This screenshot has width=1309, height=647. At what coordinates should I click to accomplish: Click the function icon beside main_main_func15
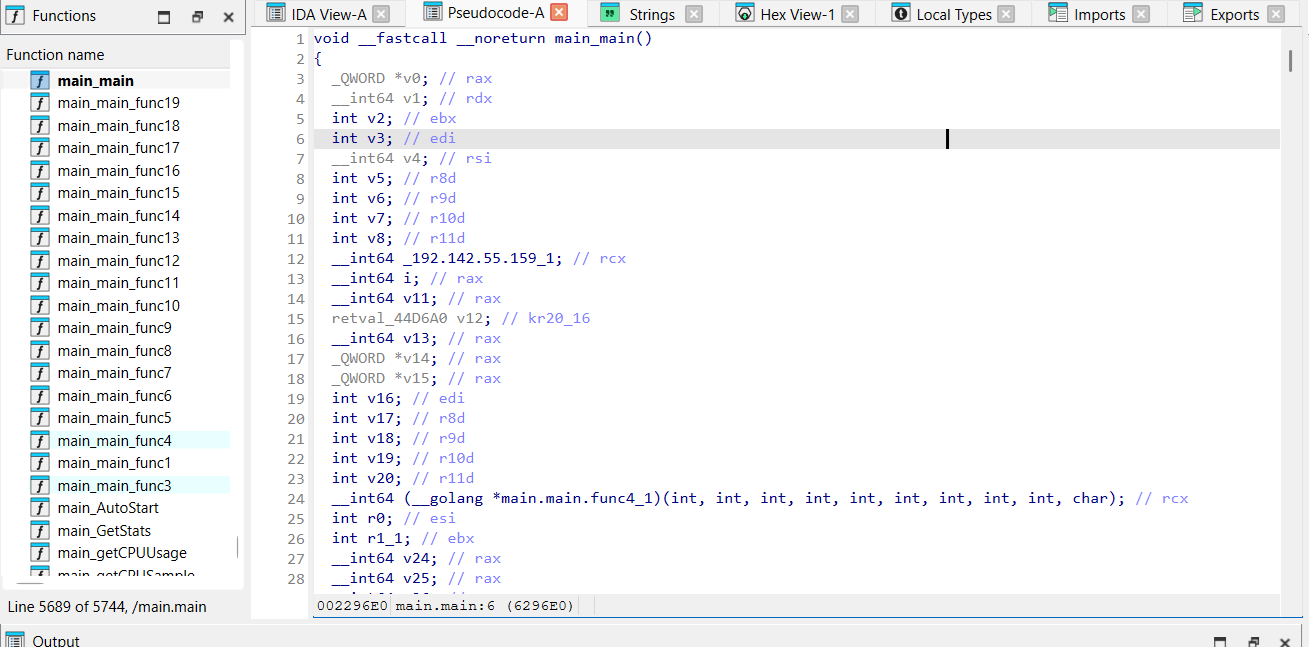pos(40,193)
